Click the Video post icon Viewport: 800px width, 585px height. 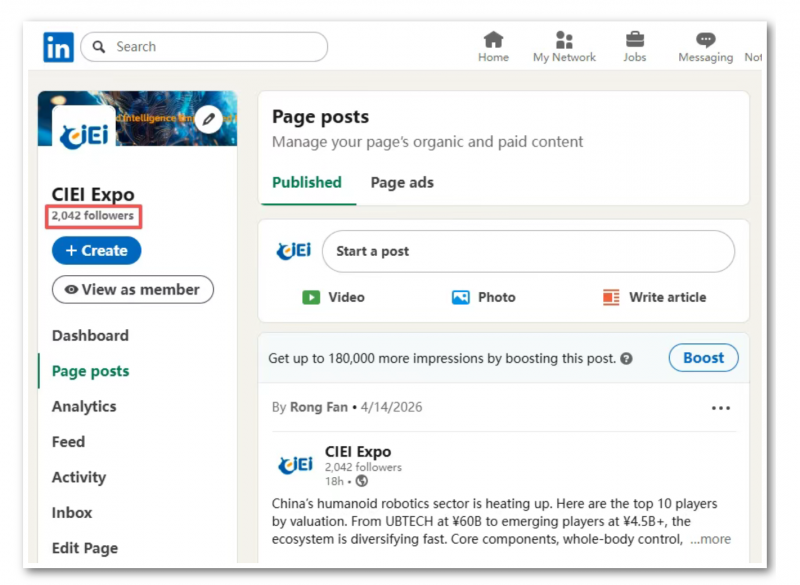312,297
